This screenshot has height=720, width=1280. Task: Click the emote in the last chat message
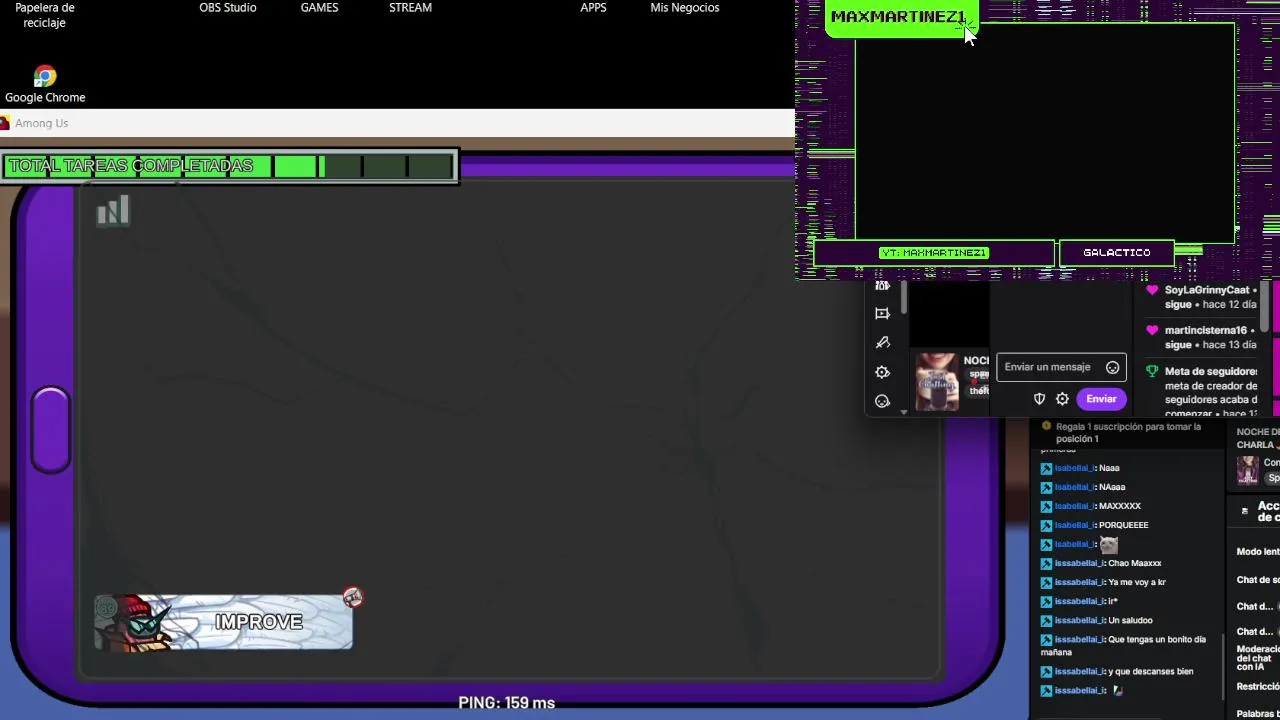[x=1118, y=691]
